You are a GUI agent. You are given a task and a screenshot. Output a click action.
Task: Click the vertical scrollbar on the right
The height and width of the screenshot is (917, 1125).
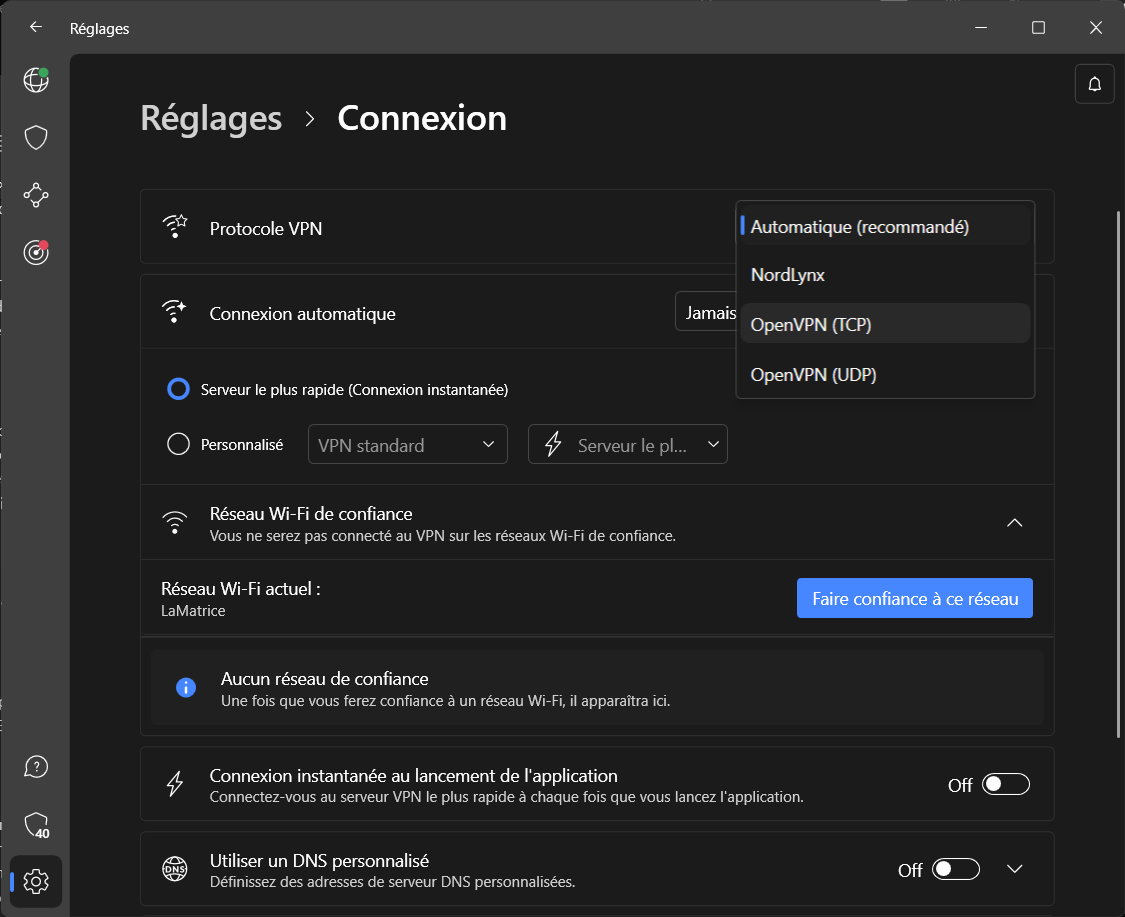[x=1118, y=474]
